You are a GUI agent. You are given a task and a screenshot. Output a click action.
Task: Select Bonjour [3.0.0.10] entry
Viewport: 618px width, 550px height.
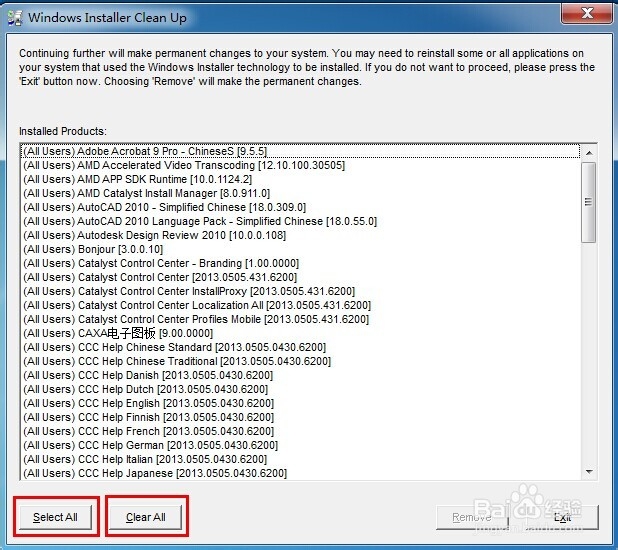(300, 249)
